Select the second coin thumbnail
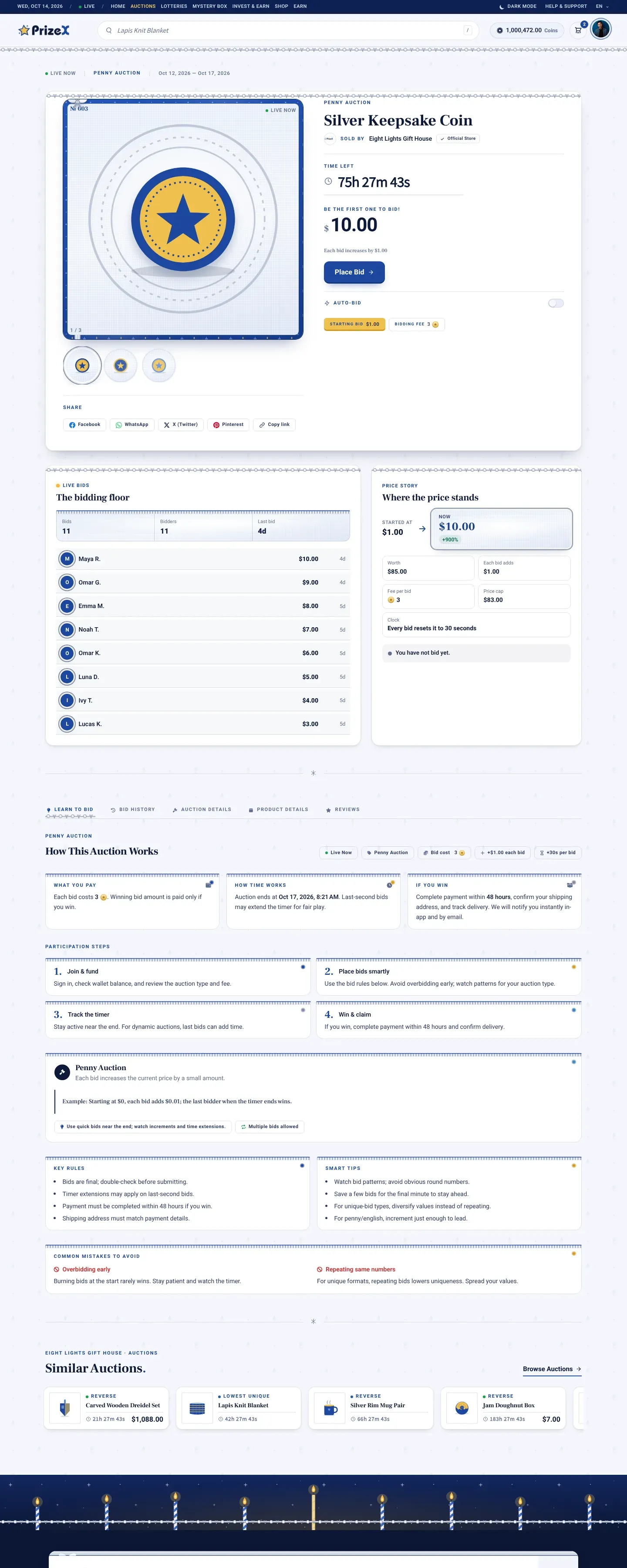The height and width of the screenshot is (1568, 627). click(x=121, y=365)
